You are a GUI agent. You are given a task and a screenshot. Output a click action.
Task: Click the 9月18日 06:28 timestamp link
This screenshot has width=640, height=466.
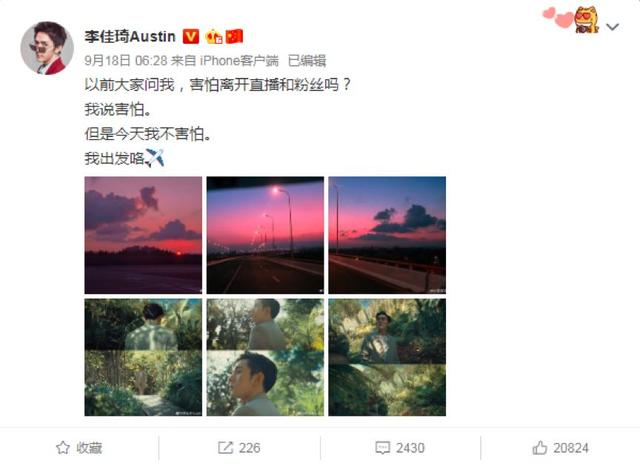pyautogui.click(x=126, y=61)
